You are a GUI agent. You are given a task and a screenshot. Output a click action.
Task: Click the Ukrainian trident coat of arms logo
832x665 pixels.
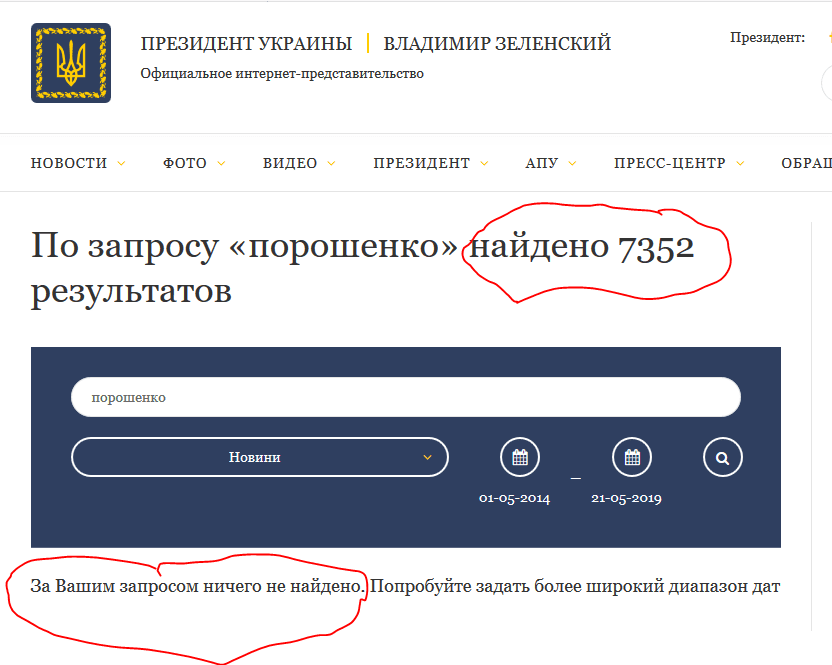(x=71, y=63)
